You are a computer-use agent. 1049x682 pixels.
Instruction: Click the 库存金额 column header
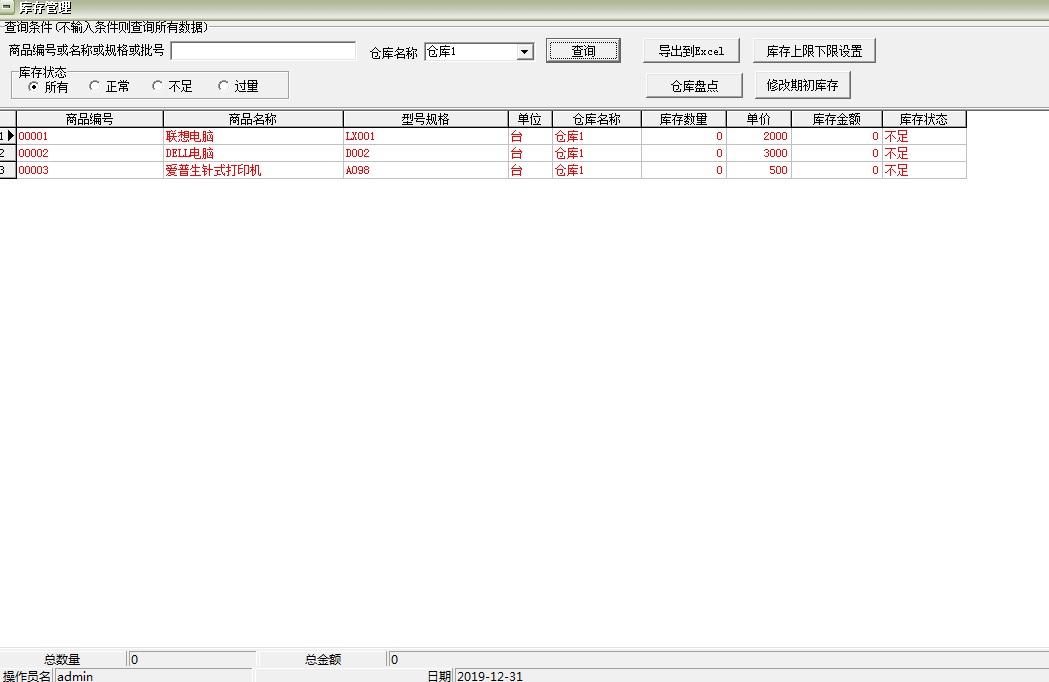tap(837, 119)
